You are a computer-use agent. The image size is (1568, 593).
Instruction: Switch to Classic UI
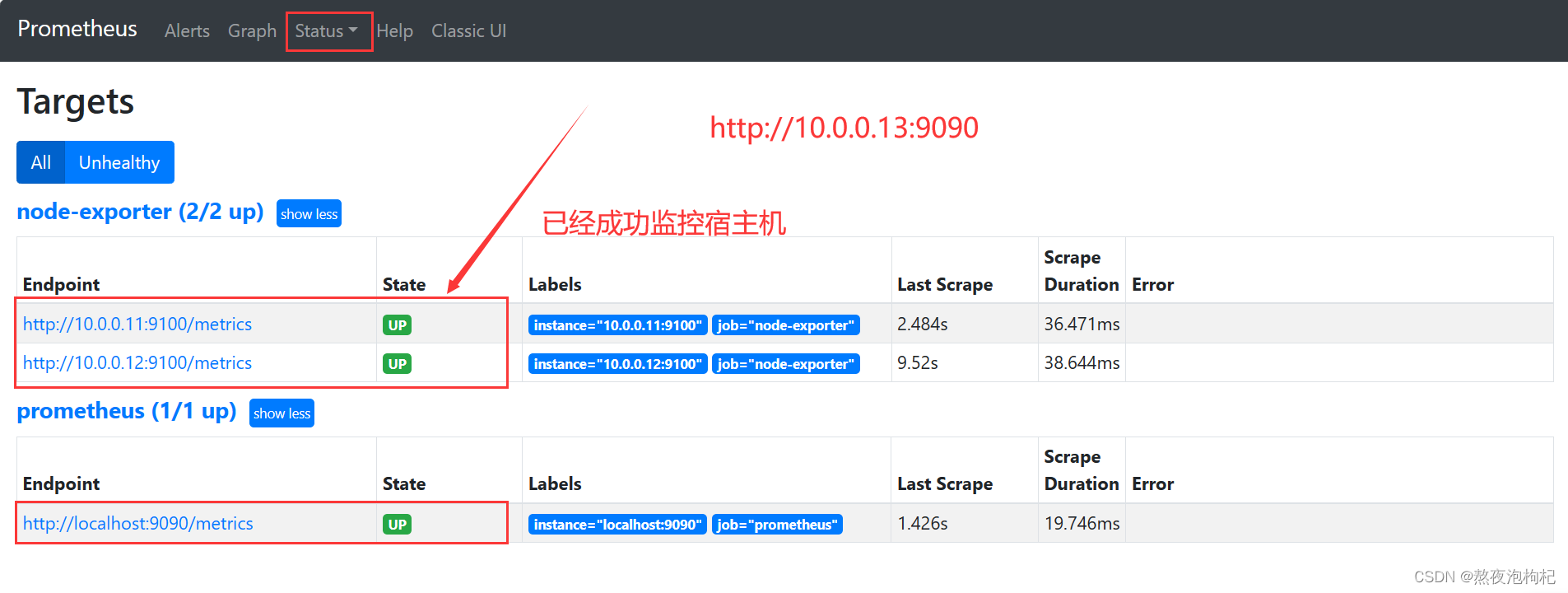point(468,31)
